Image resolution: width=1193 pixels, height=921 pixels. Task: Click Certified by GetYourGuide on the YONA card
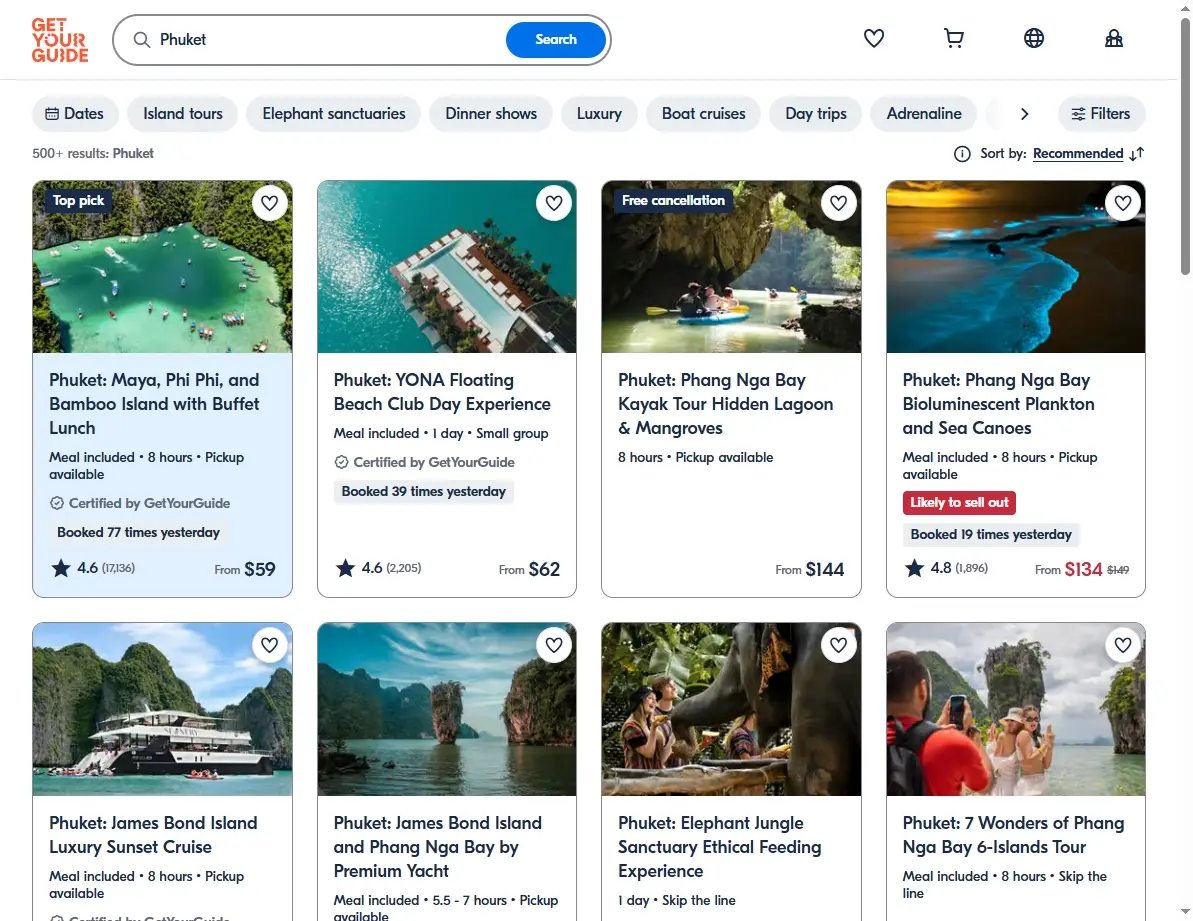(x=425, y=462)
